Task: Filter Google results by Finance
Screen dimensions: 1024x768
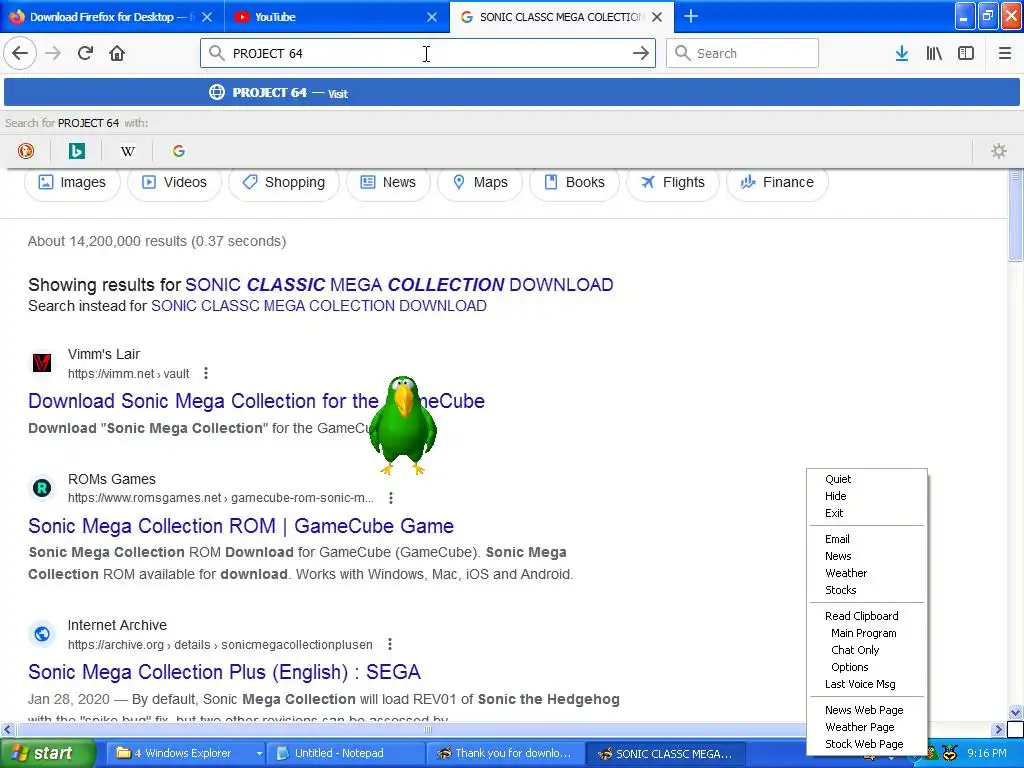Action: click(x=777, y=182)
